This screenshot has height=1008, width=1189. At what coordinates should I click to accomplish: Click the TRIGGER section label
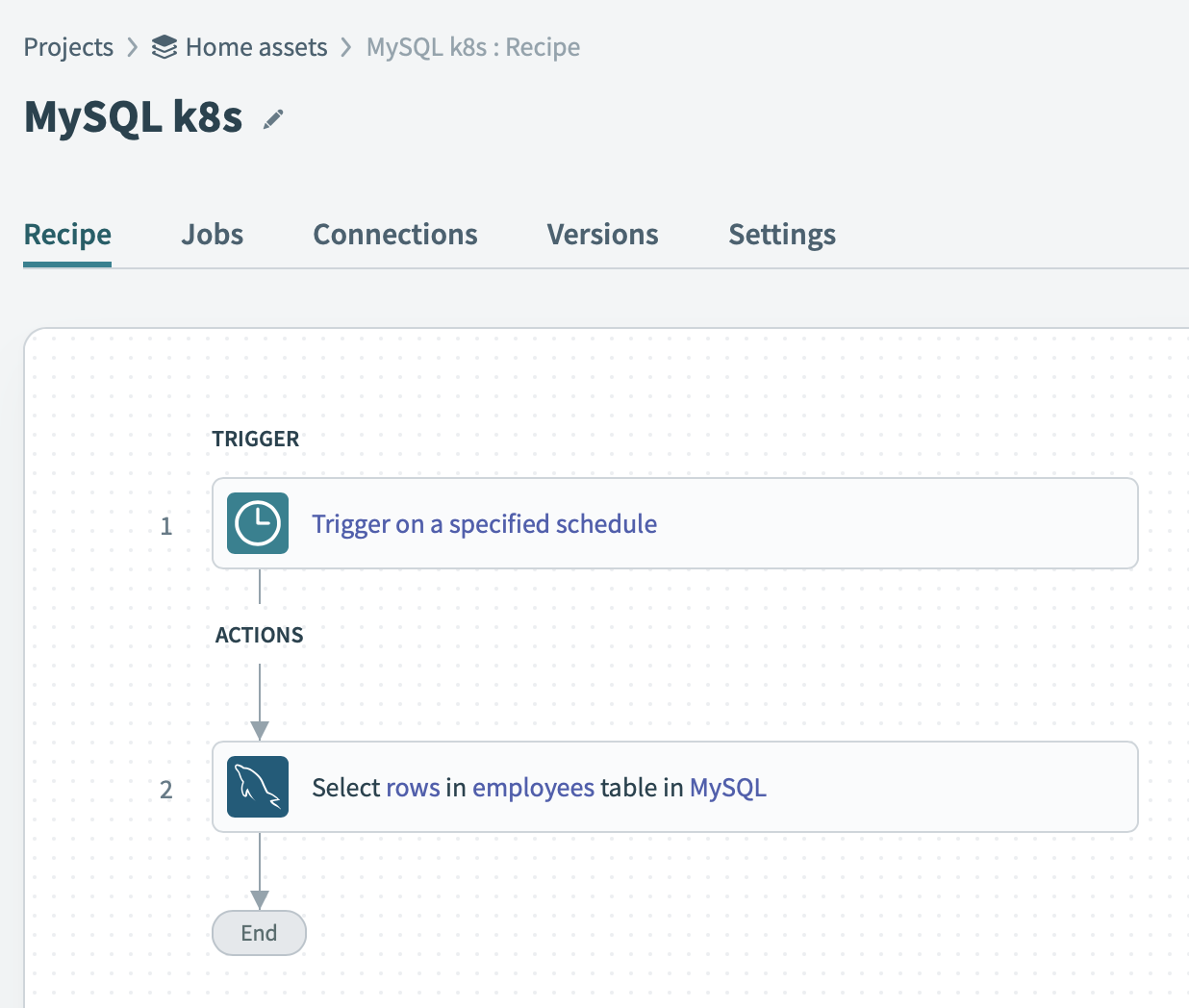pyautogui.click(x=256, y=439)
